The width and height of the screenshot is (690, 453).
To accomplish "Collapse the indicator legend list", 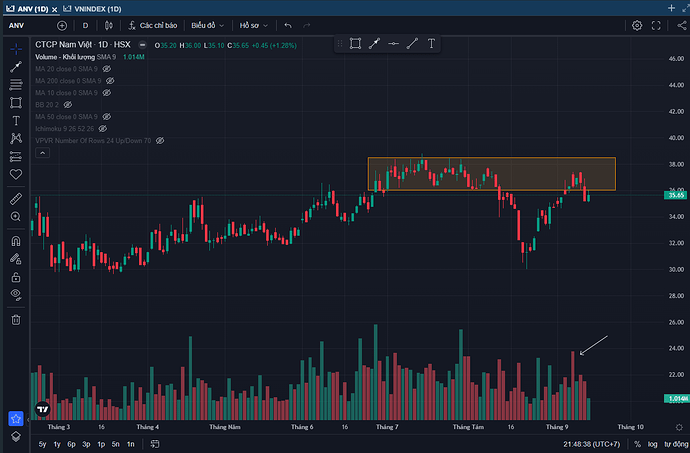I will 40,155.
